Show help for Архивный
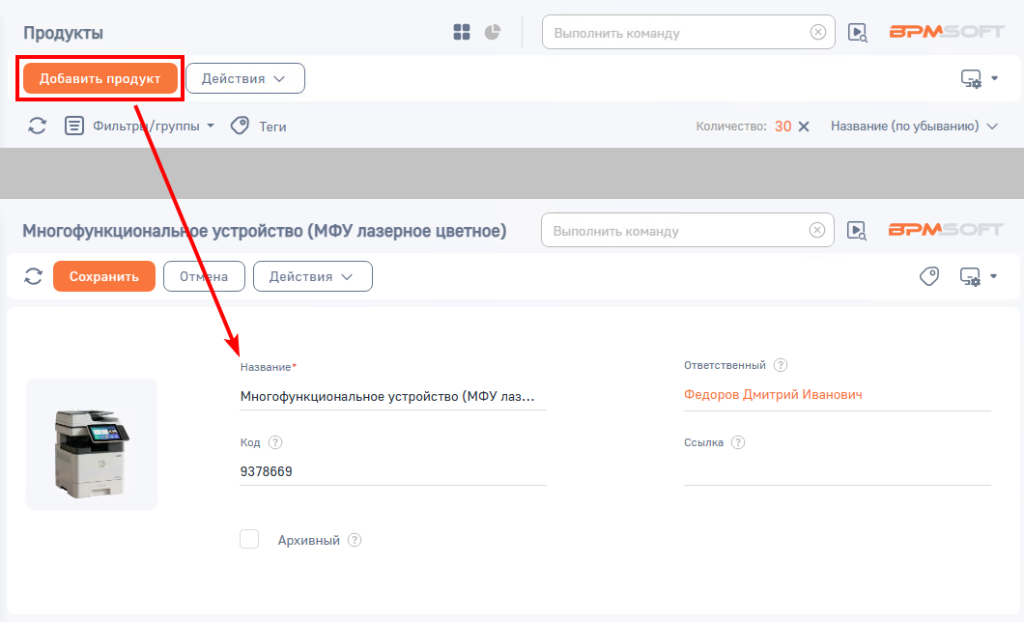Screen dimensions: 1024x622 point(355,540)
